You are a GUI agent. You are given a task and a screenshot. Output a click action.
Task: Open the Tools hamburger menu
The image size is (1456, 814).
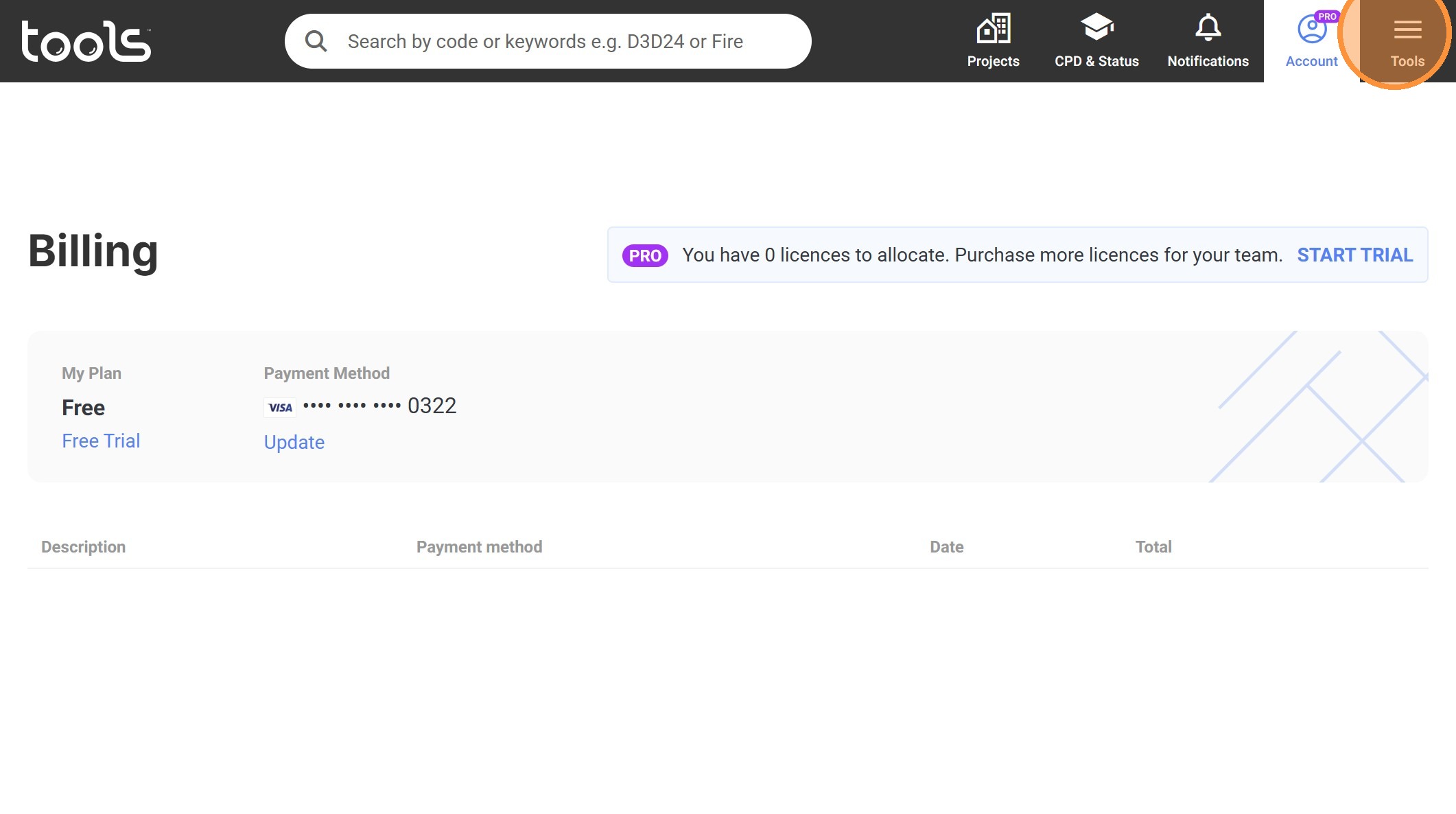click(1407, 30)
